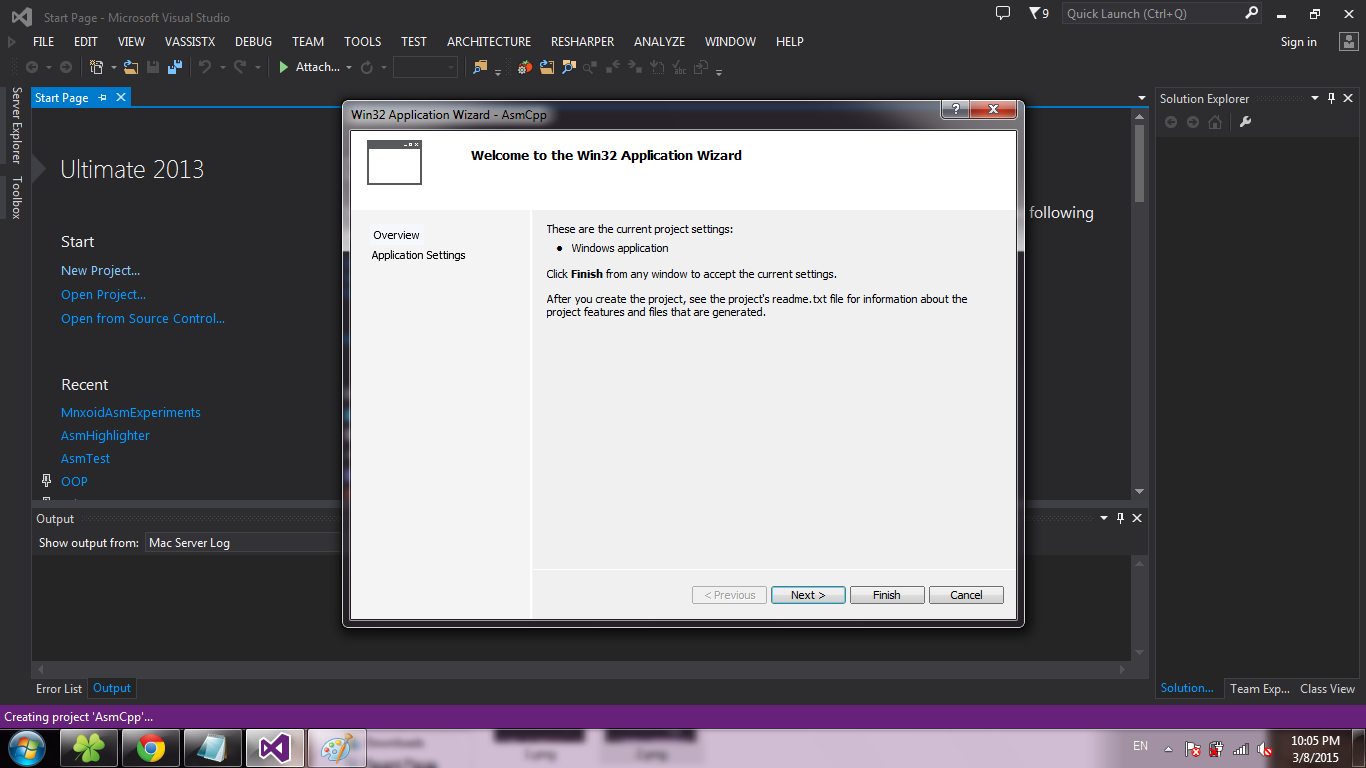The height and width of the screenshot is (768, 1366).
Task: Open the Solution Explorer window options dropdown
Action: tap(1315, 98)
